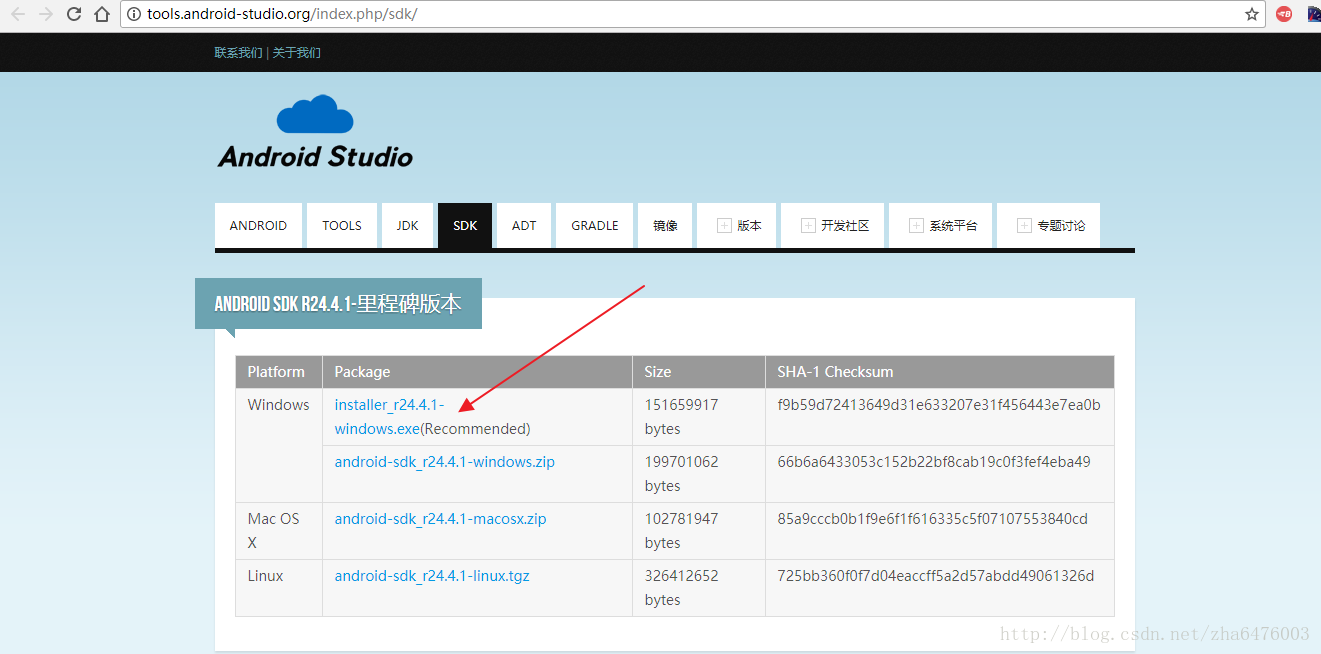The image size is (1321, 654).
Task: Download android-sdk_r24.4.1-windows.zip
Action: [445, 462]
